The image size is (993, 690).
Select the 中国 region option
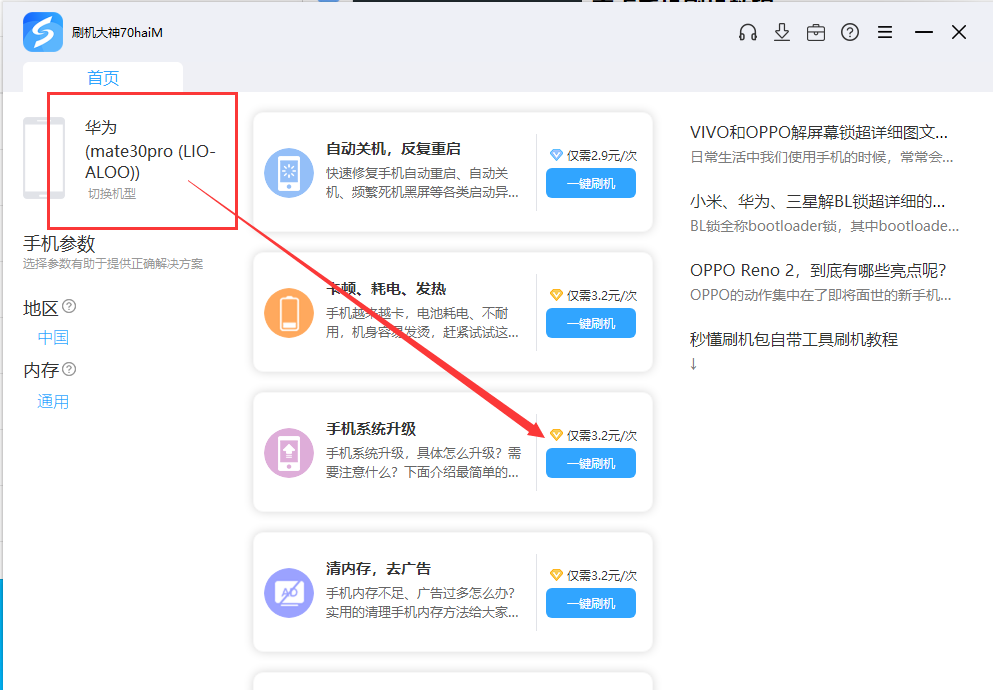53,337
